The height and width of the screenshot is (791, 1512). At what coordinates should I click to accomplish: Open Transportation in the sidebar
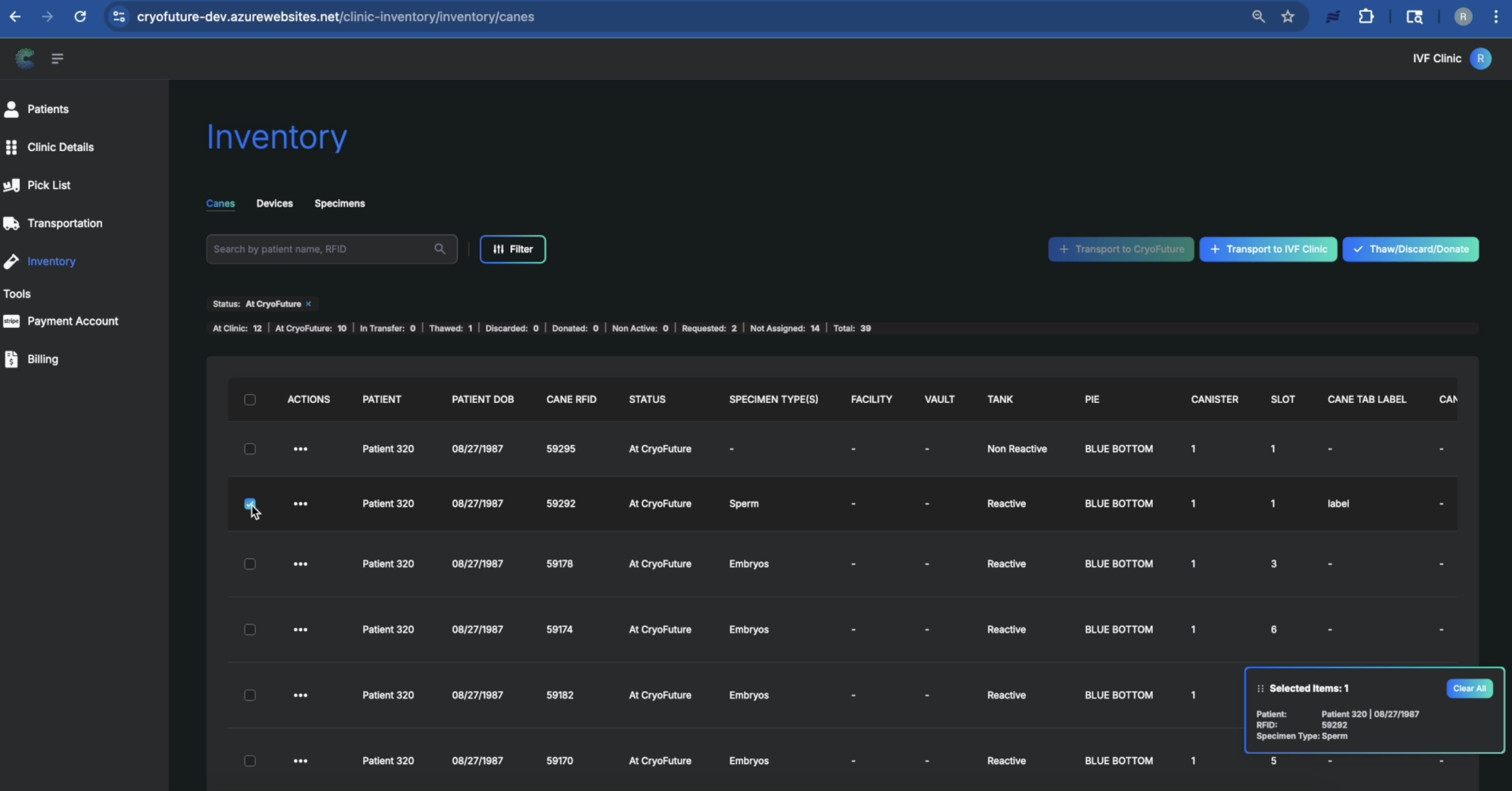pos(64,223)
